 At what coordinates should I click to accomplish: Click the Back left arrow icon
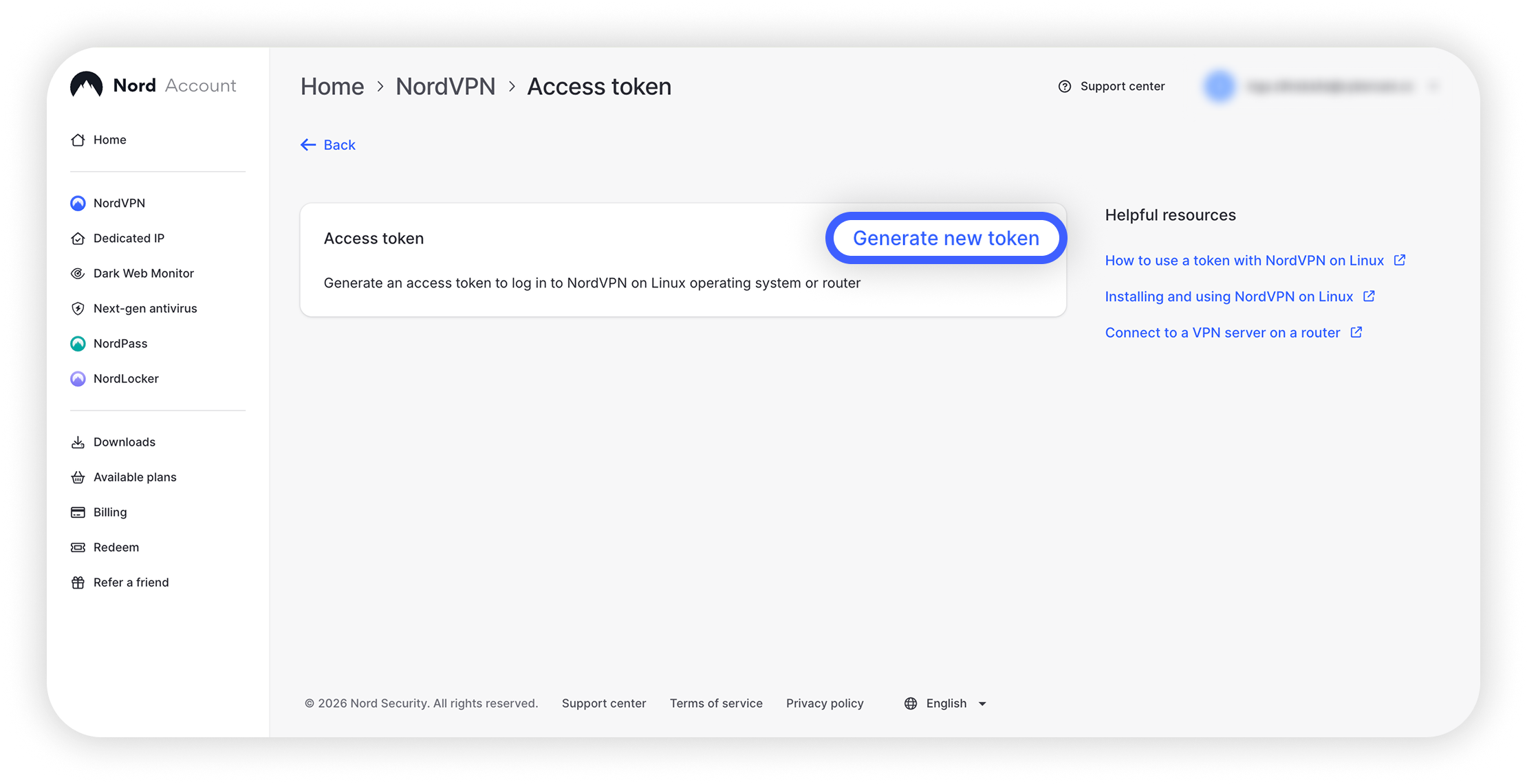308,144
